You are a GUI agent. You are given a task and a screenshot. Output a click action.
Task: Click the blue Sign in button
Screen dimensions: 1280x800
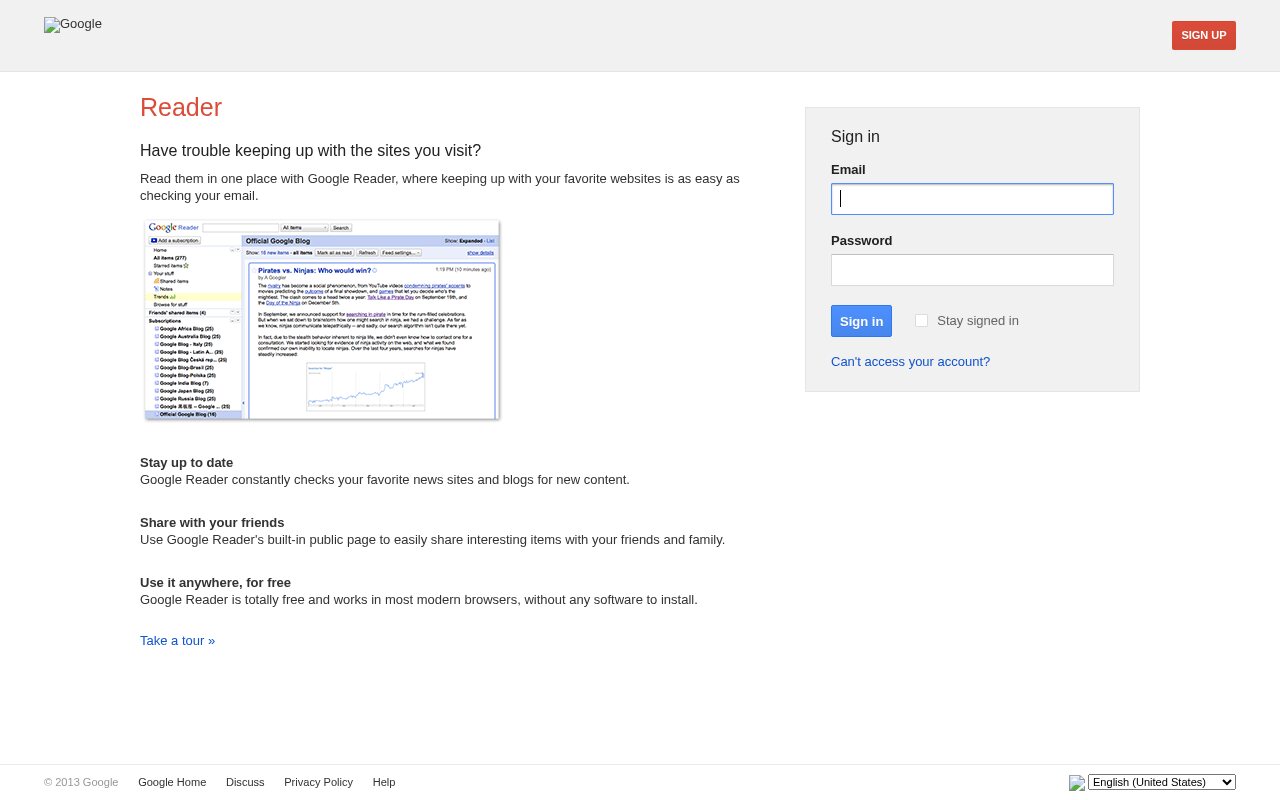pyautogui.click(x=861, y=321)
